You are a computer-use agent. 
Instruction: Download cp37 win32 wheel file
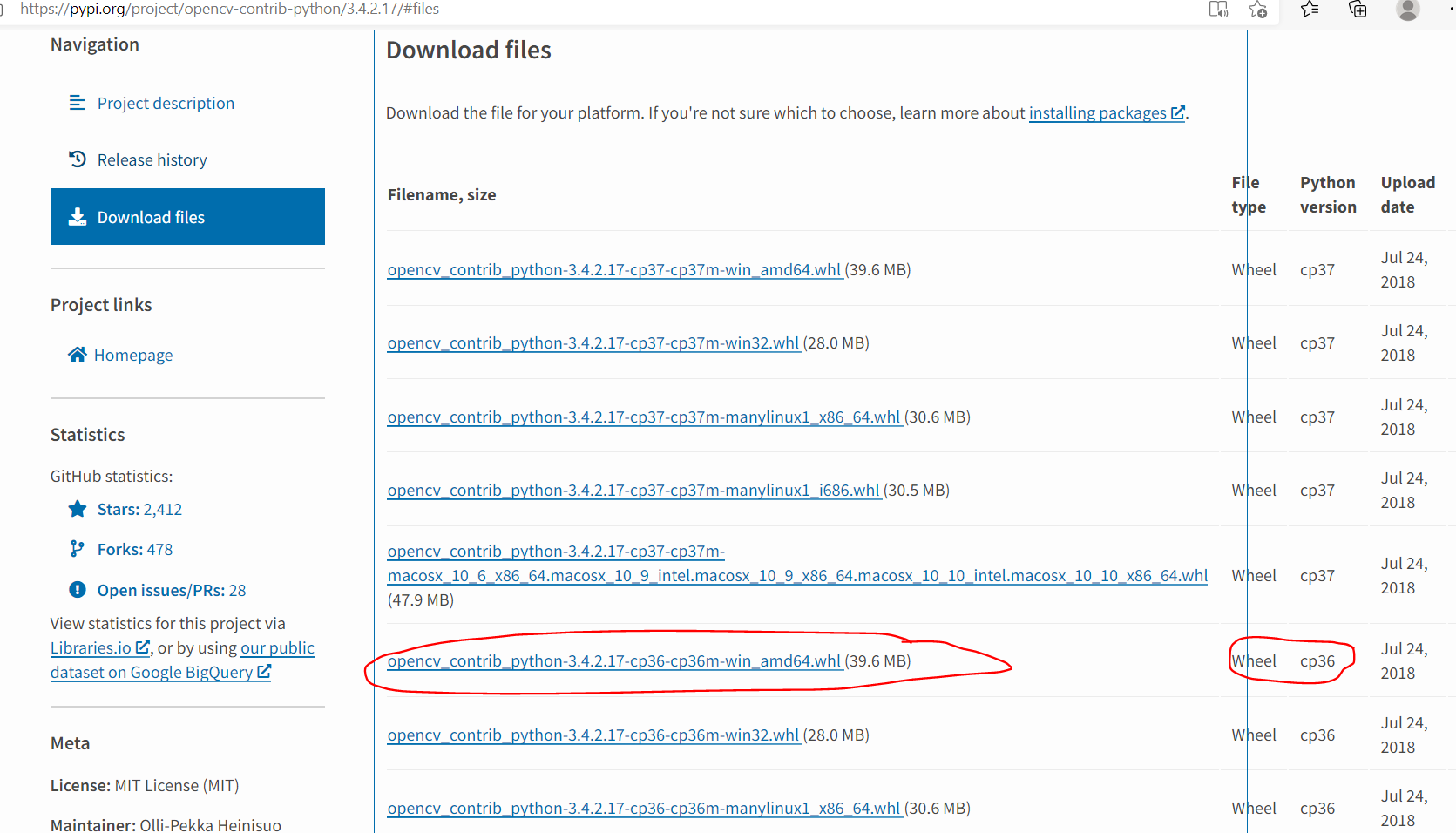593,342
